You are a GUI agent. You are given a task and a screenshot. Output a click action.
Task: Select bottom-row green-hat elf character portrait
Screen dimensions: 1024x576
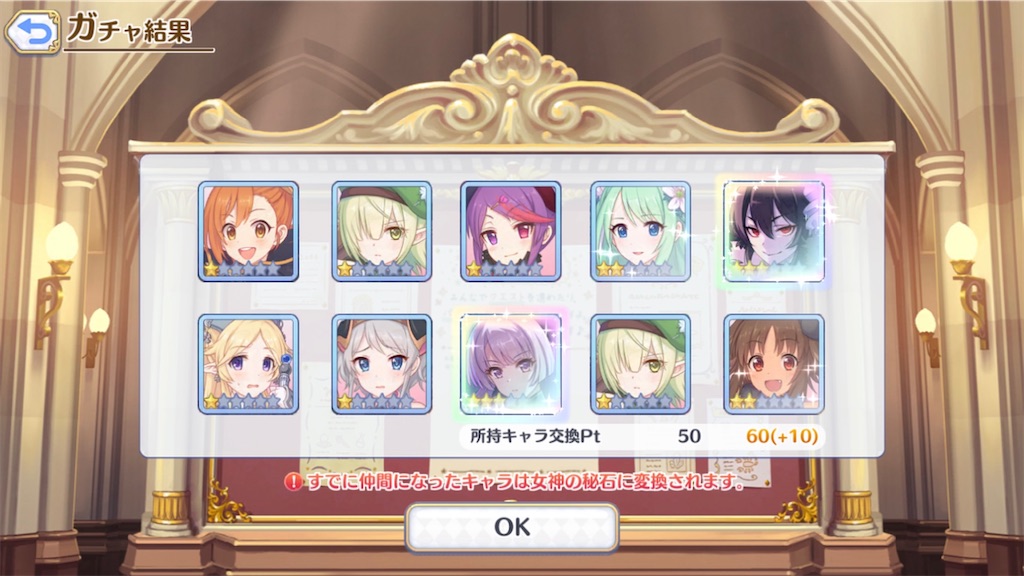point(641,364)
